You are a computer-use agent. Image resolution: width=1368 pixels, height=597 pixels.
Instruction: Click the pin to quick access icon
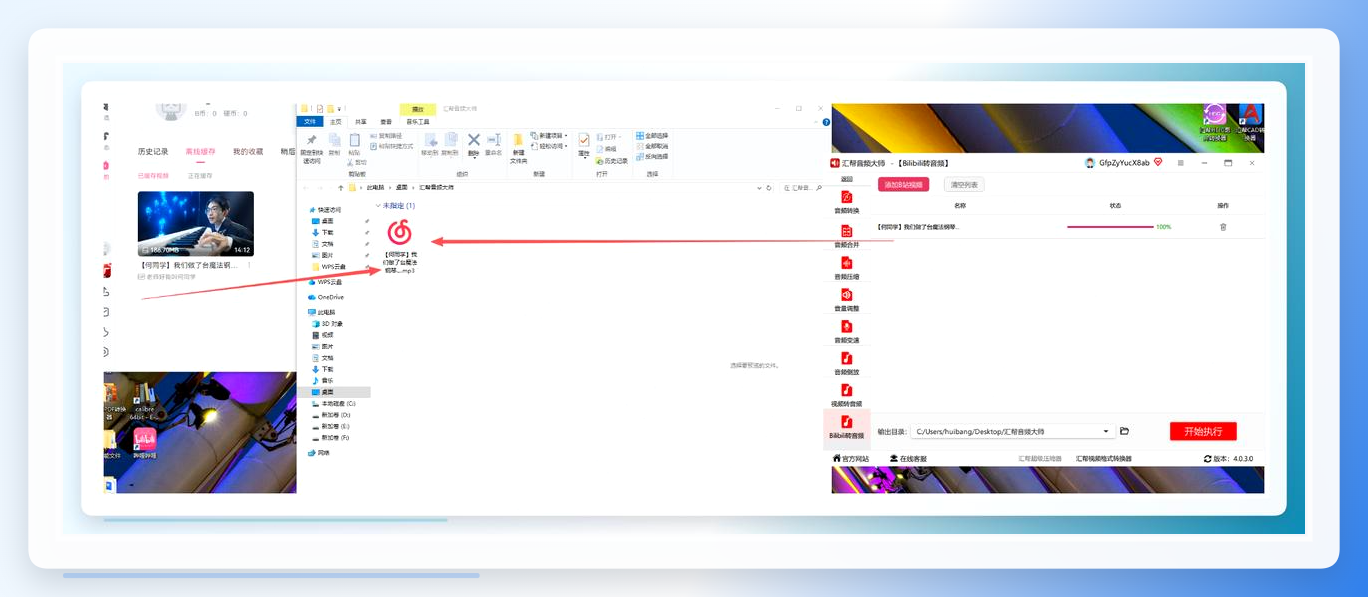pos(312,141)
